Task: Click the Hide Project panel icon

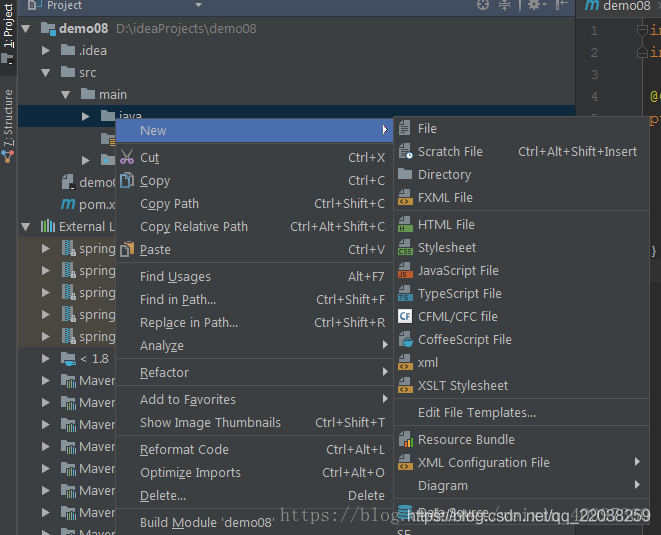Action: tap(561, 5)
